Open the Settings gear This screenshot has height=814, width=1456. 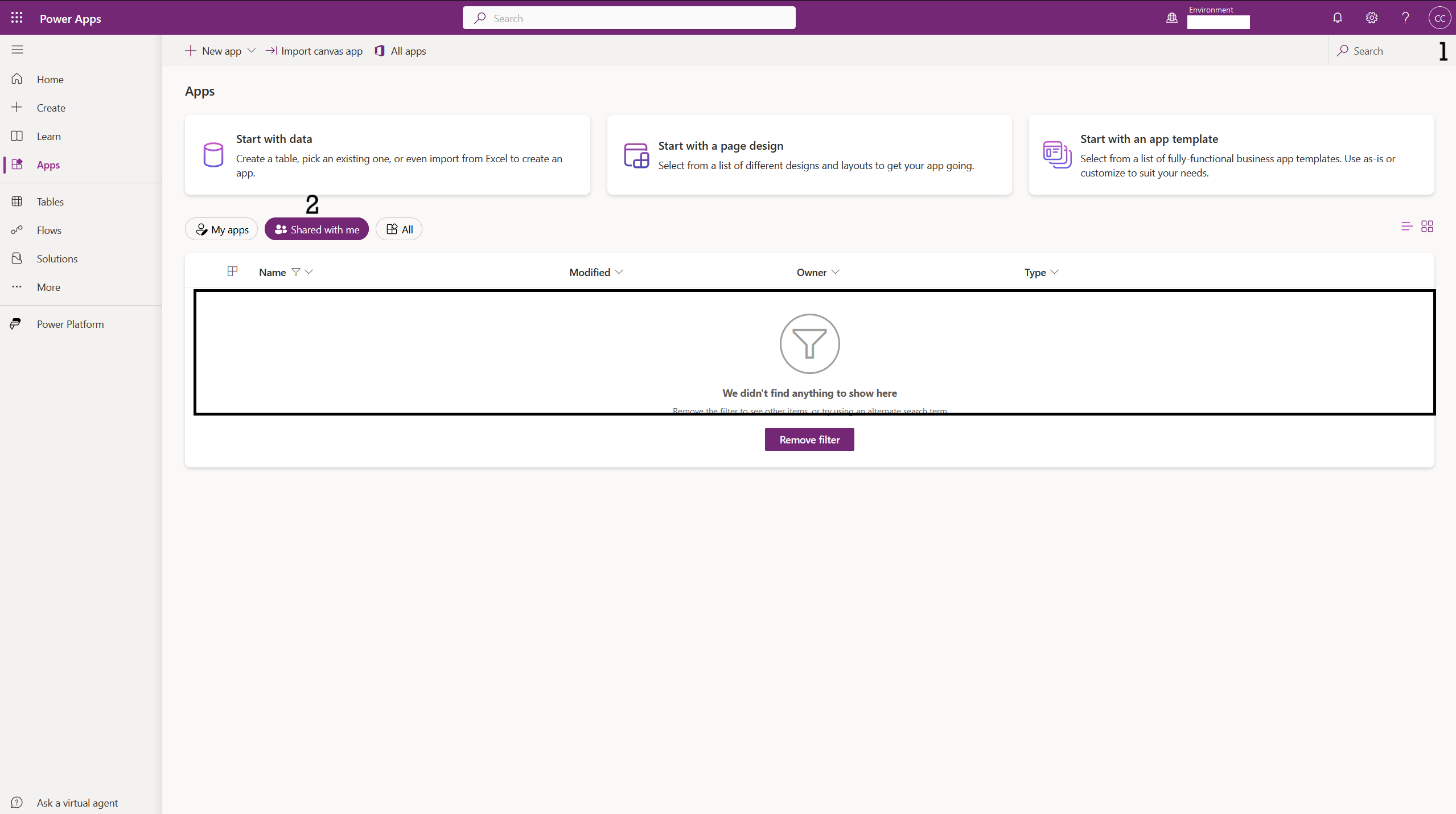[x=1371, y=18]
